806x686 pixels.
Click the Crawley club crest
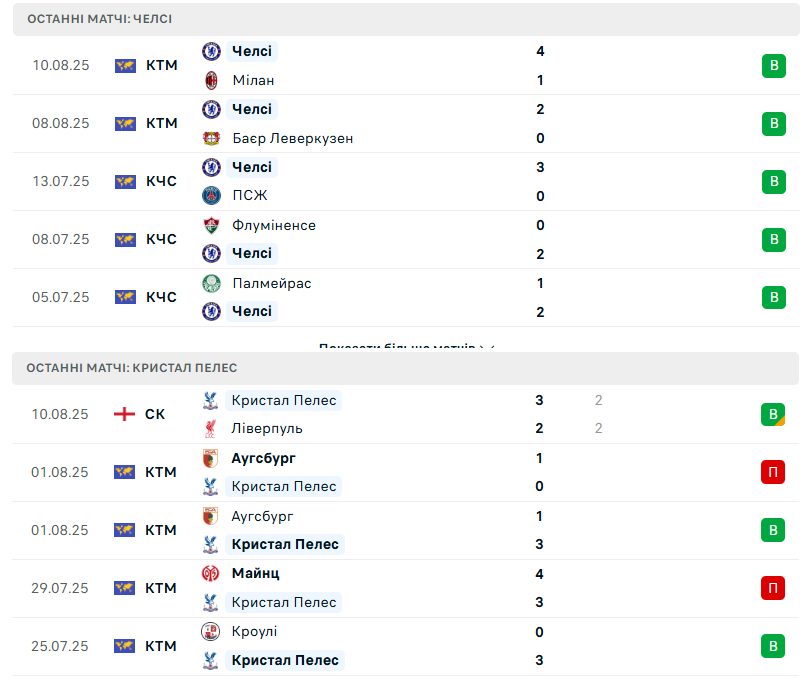(211, 631)
